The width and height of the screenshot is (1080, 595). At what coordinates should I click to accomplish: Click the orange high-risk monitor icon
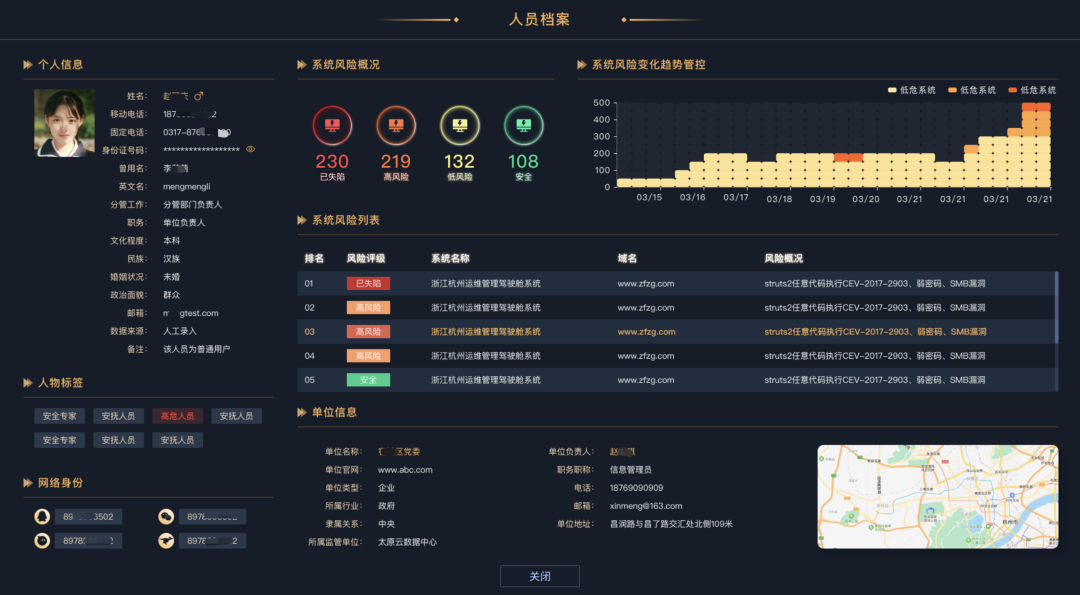396,126
